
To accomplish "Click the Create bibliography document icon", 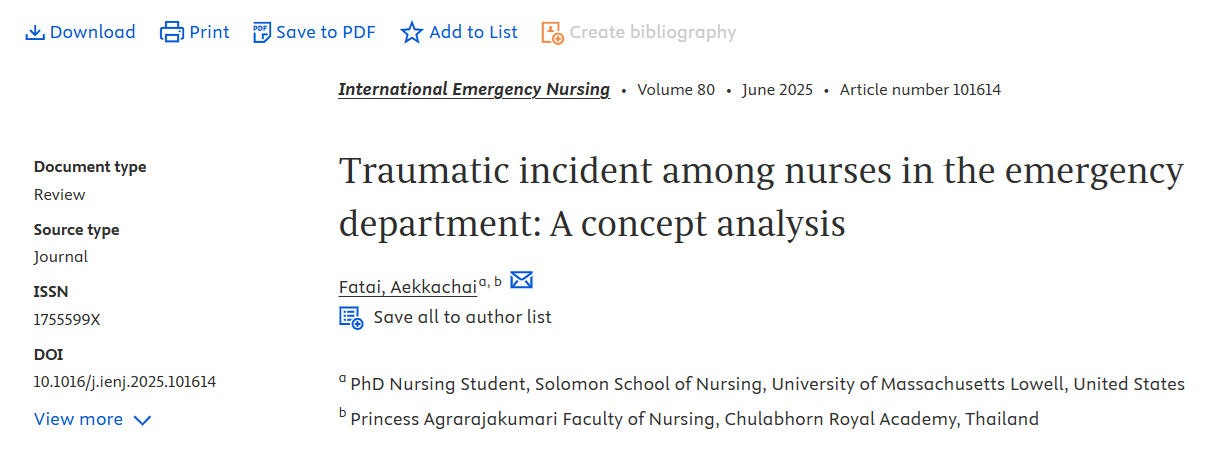I will (x=552, y=32).
